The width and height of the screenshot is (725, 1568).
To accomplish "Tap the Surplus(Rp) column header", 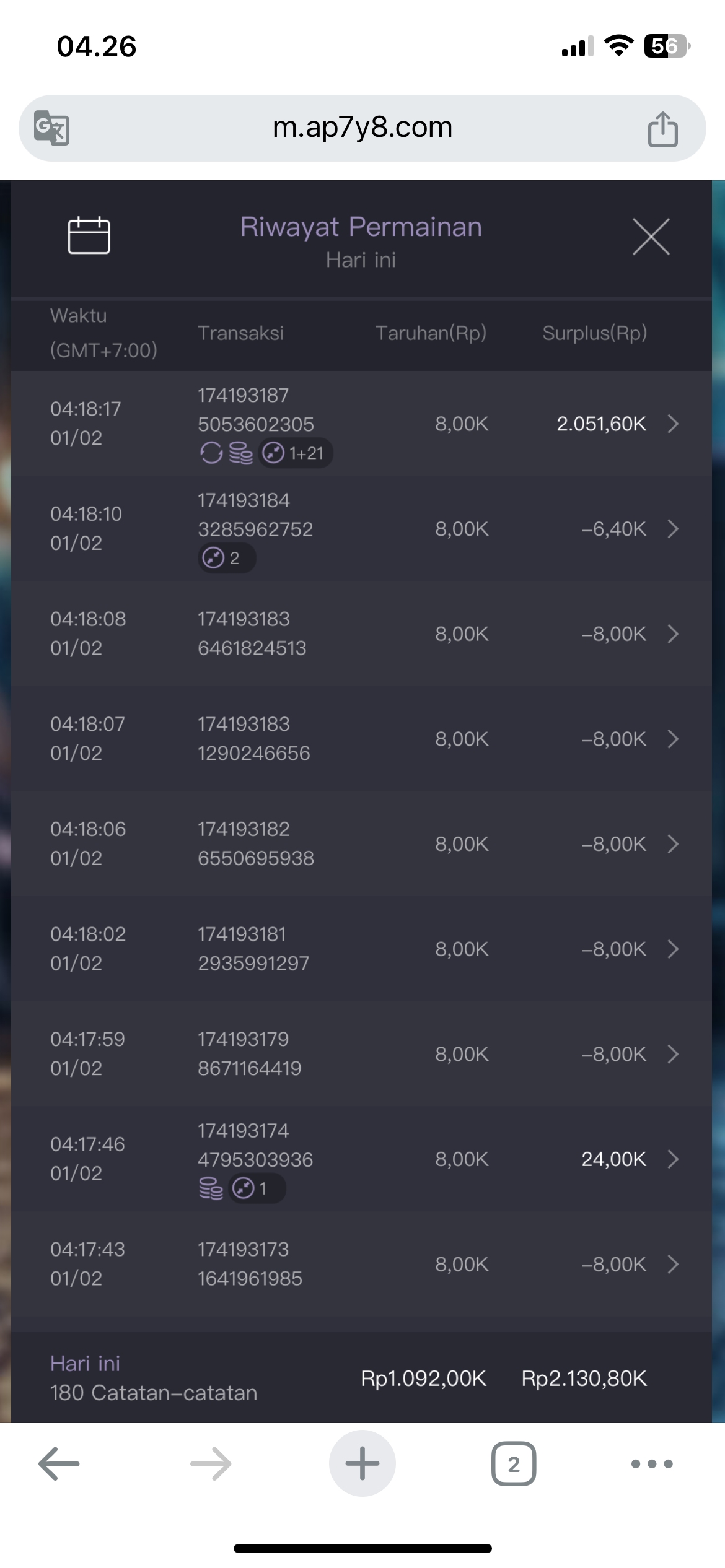I will (x=594, y=333).
